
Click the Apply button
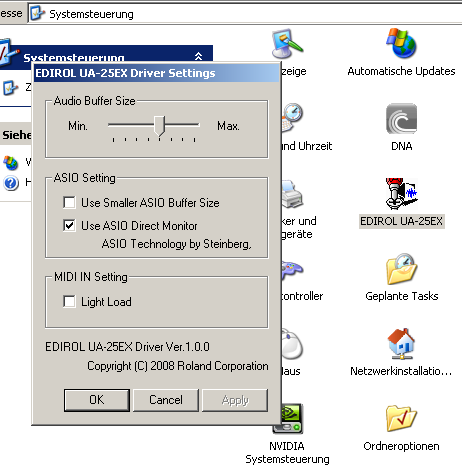235,400
